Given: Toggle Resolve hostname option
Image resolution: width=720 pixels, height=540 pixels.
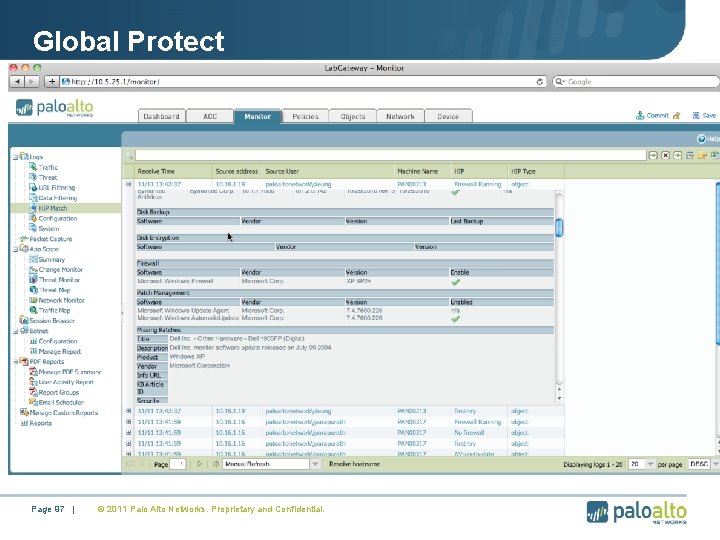Looking at the screenshot, I should point(354,464).
